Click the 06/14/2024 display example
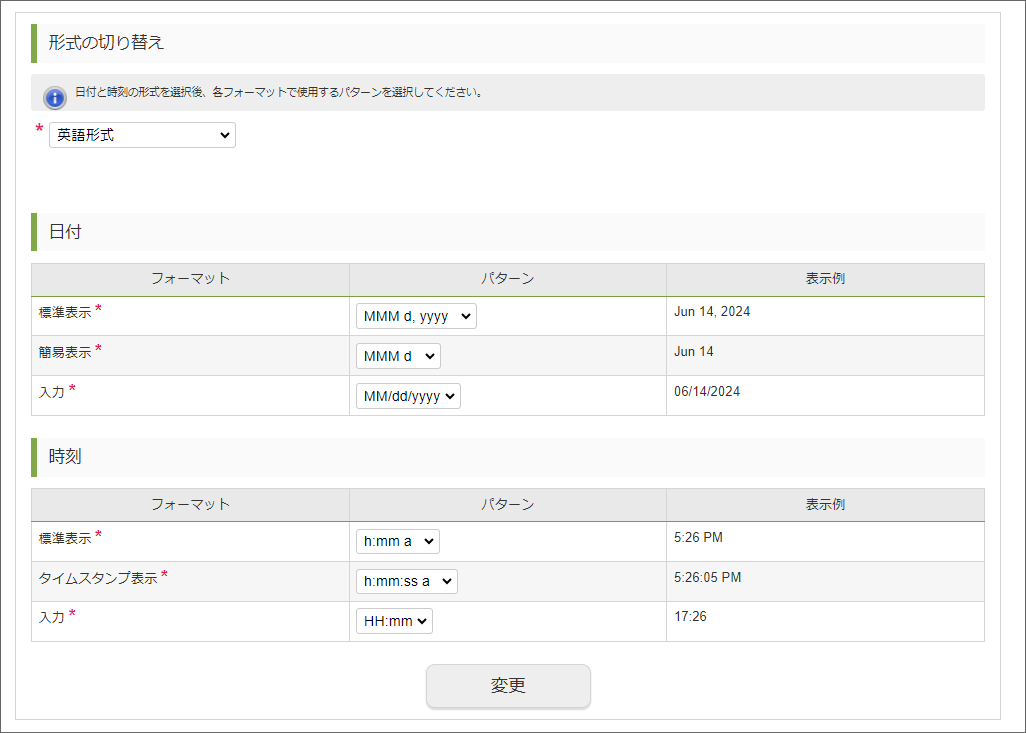 pyautogui.click(x=707, y=392)
